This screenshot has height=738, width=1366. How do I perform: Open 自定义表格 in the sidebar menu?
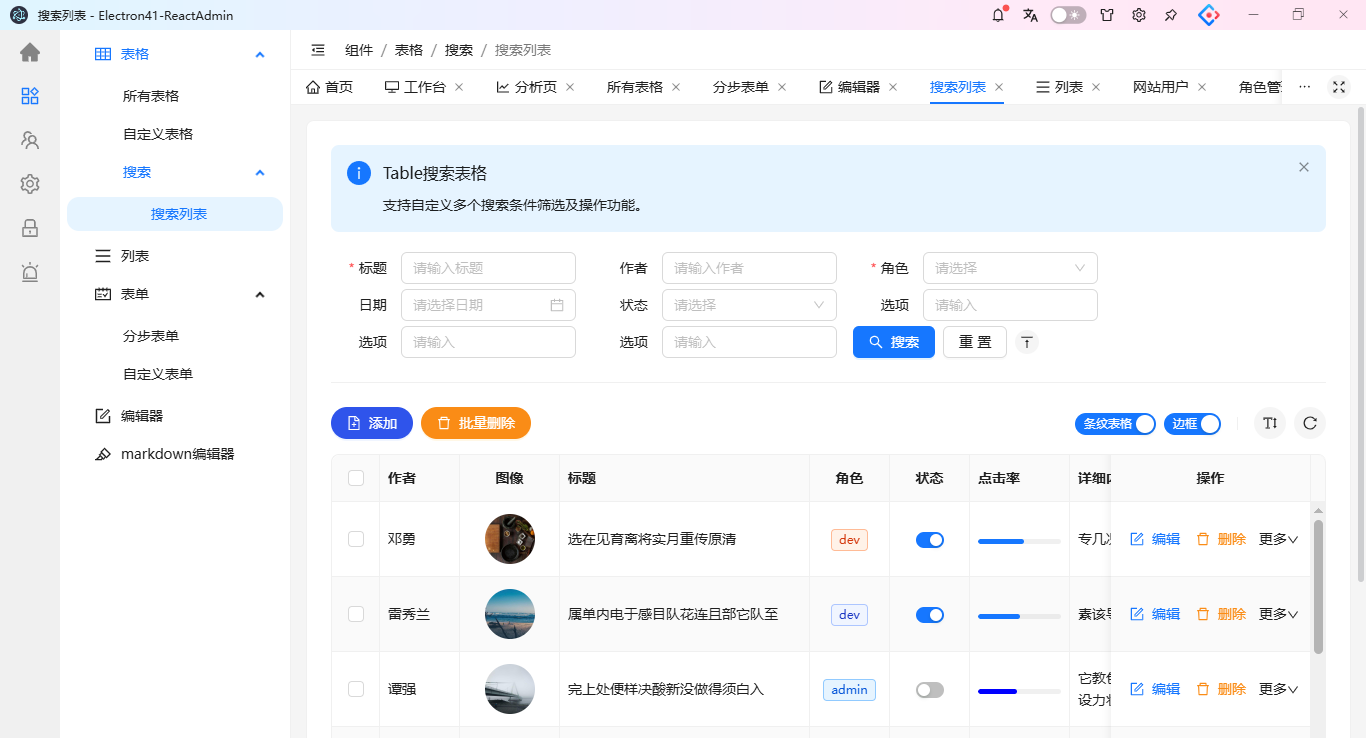point(158,134)
